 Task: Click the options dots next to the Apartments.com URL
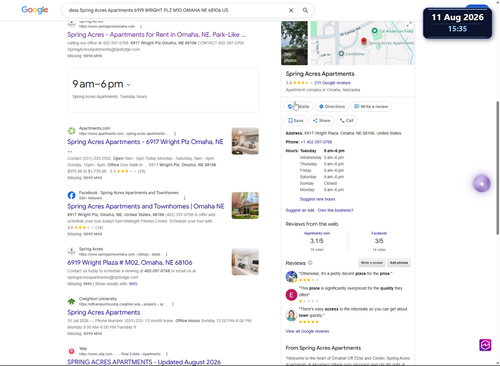(175, 134)
